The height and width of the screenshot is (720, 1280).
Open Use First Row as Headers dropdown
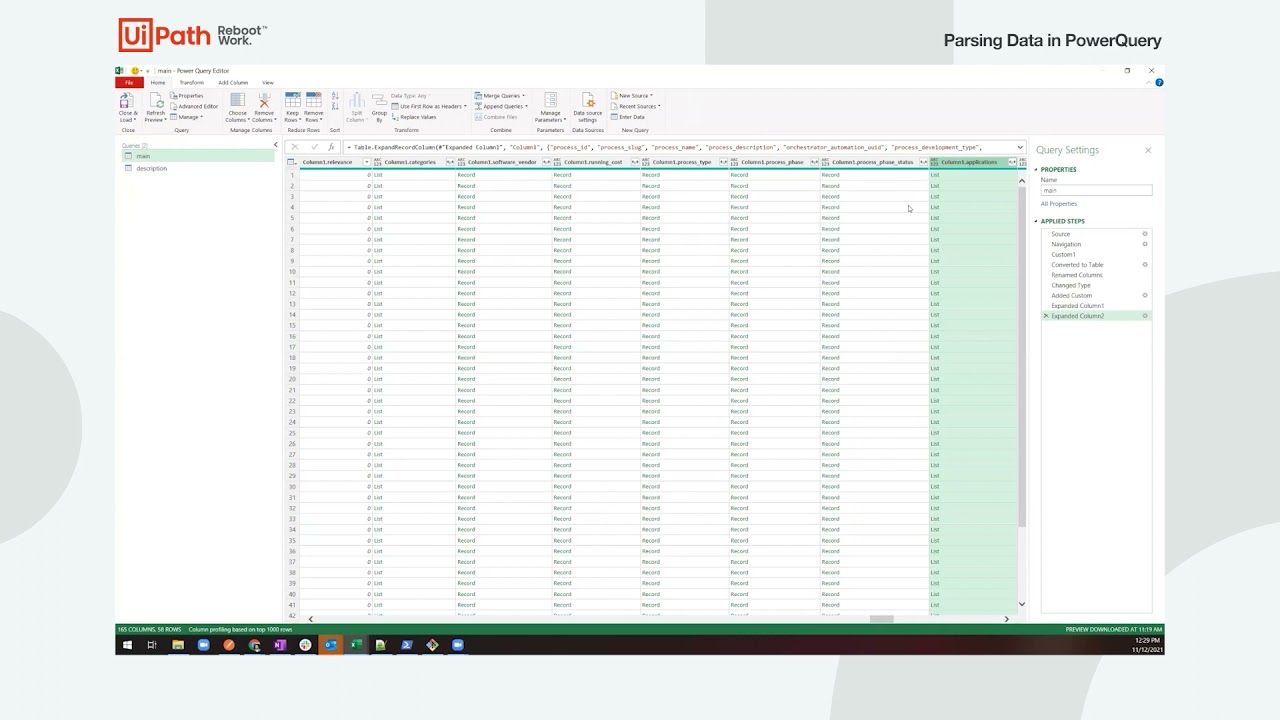(430, 106)
